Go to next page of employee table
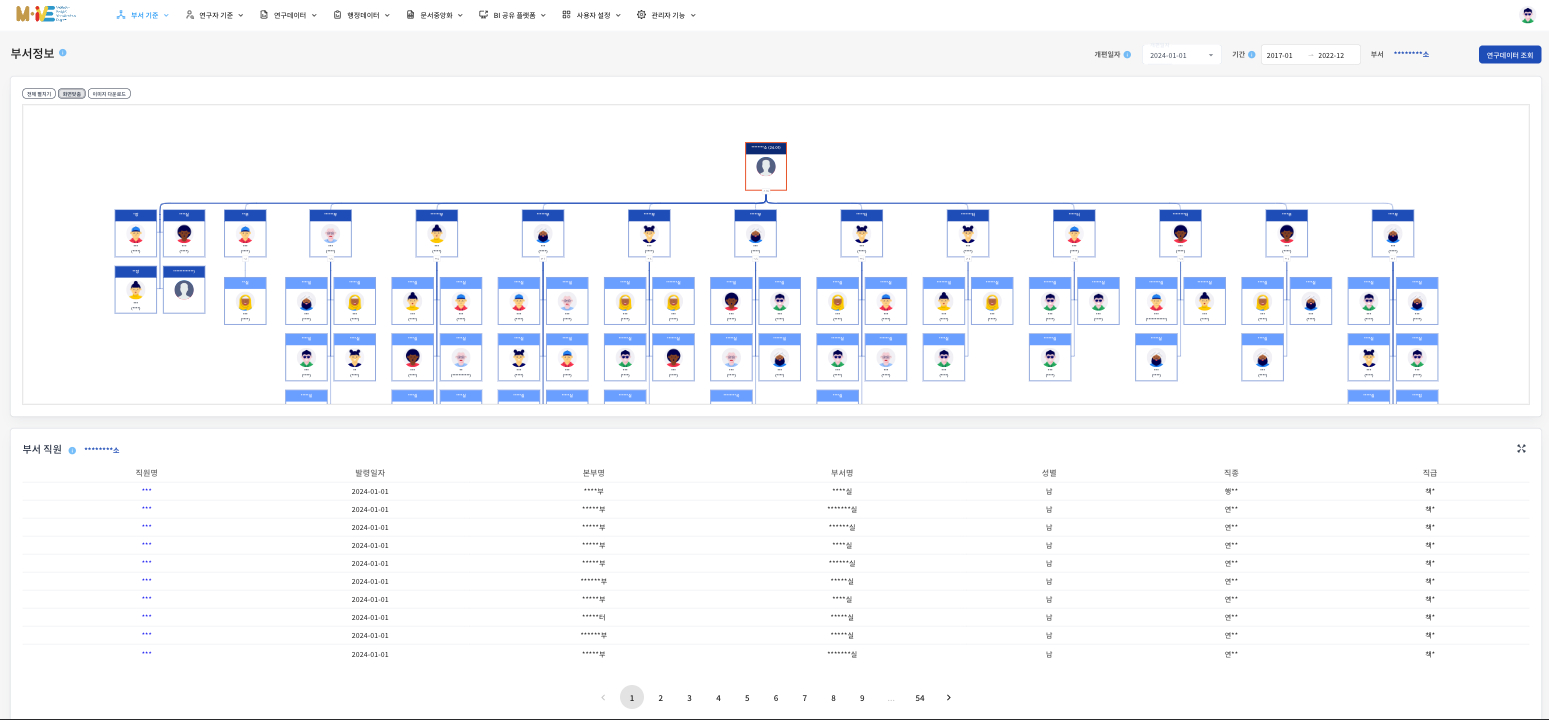Screen dimensions: 1549x720 coord(948,697)
